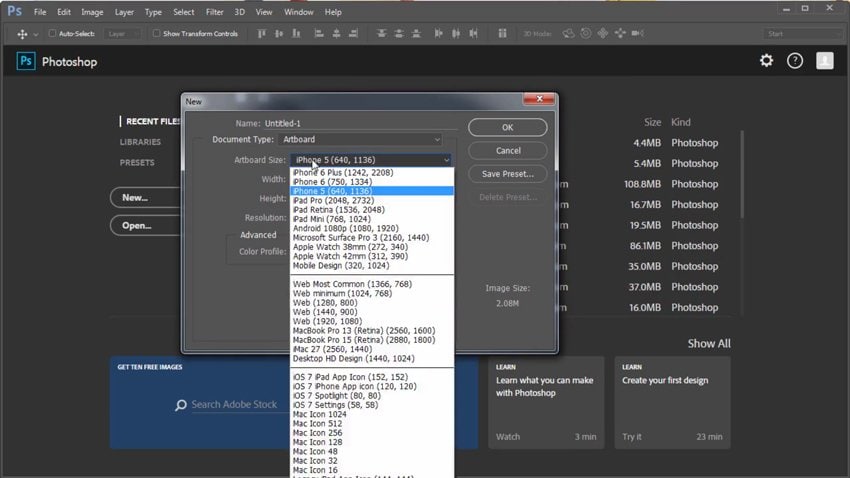
Task: Open the File menu
Action: click(40, 12)
